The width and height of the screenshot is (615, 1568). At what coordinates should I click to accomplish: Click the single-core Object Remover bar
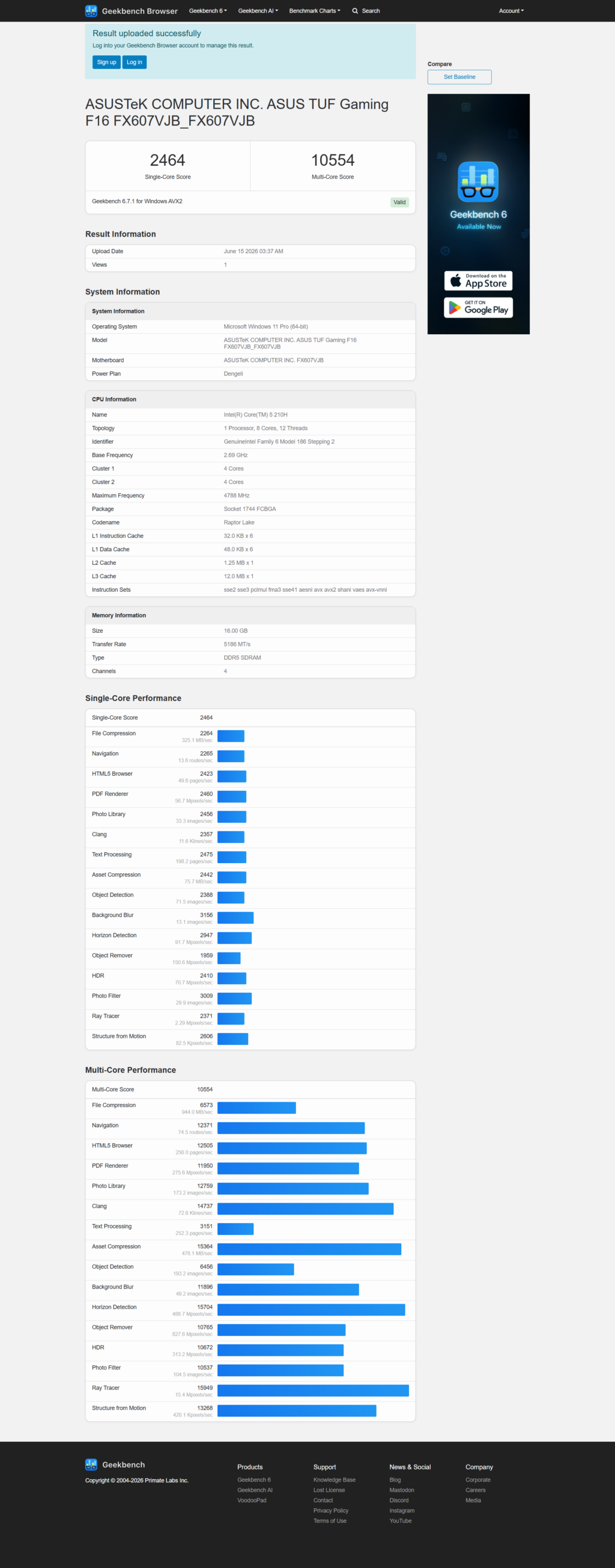[x=229, y=958]
